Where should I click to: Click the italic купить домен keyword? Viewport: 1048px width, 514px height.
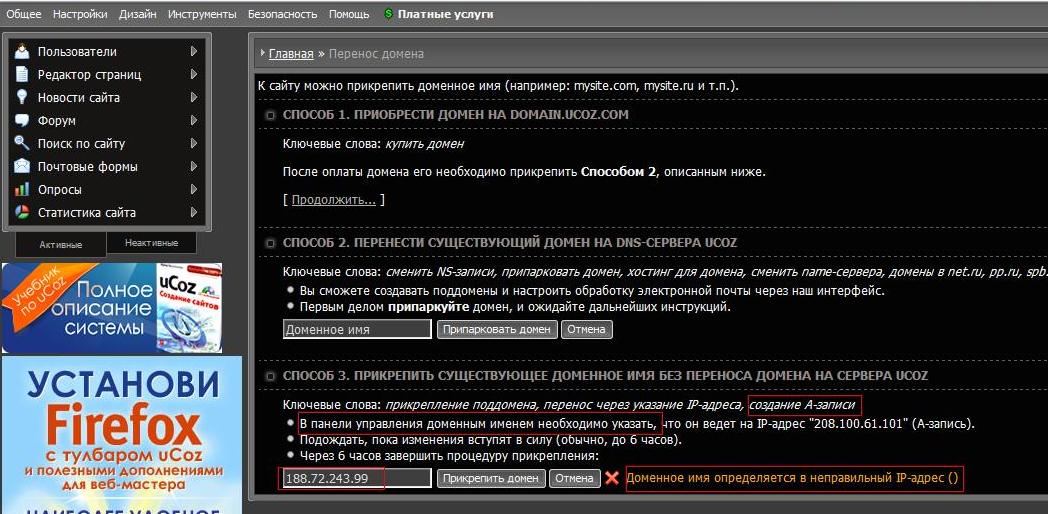(x=425, y=144)
